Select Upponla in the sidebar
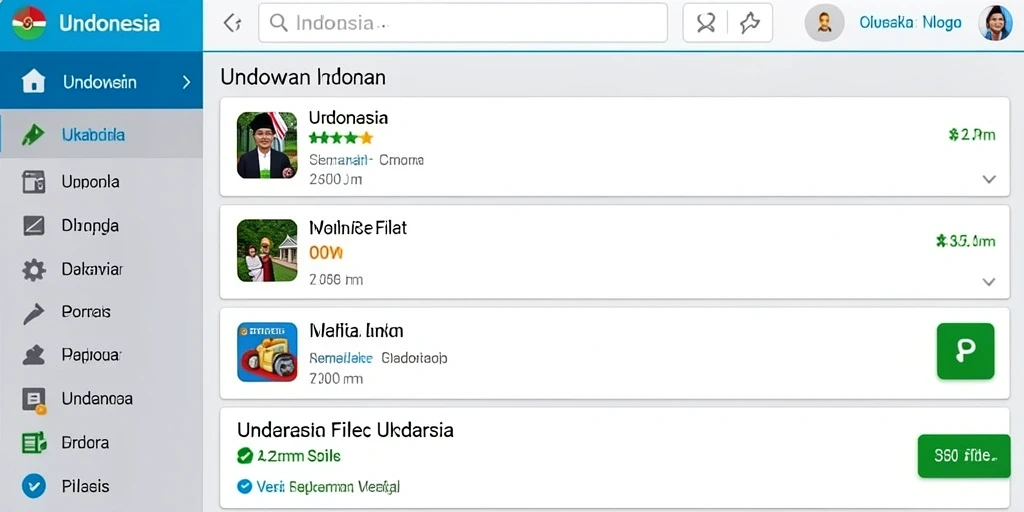Screen dimensions: 1024x512 coord(90,182)
